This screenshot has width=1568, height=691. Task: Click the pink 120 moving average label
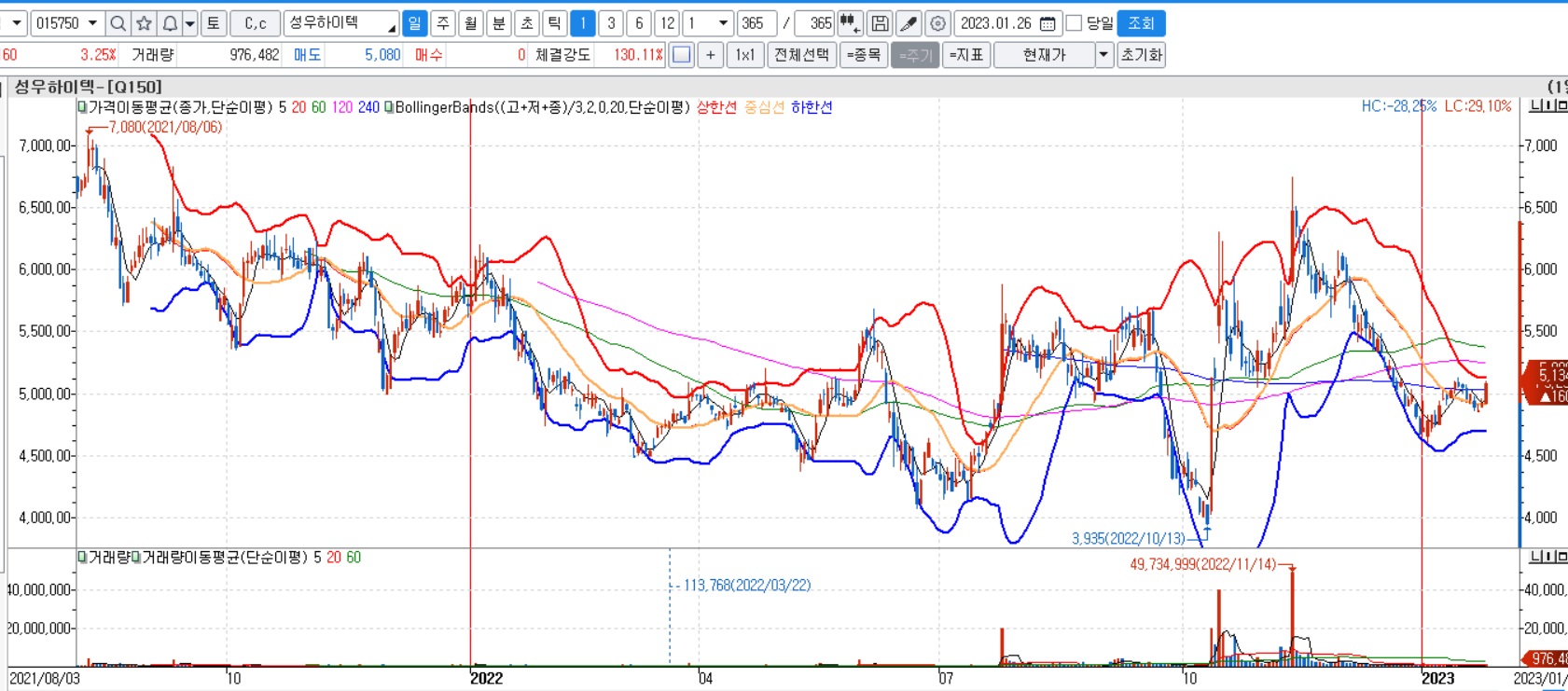pos(342,107)
